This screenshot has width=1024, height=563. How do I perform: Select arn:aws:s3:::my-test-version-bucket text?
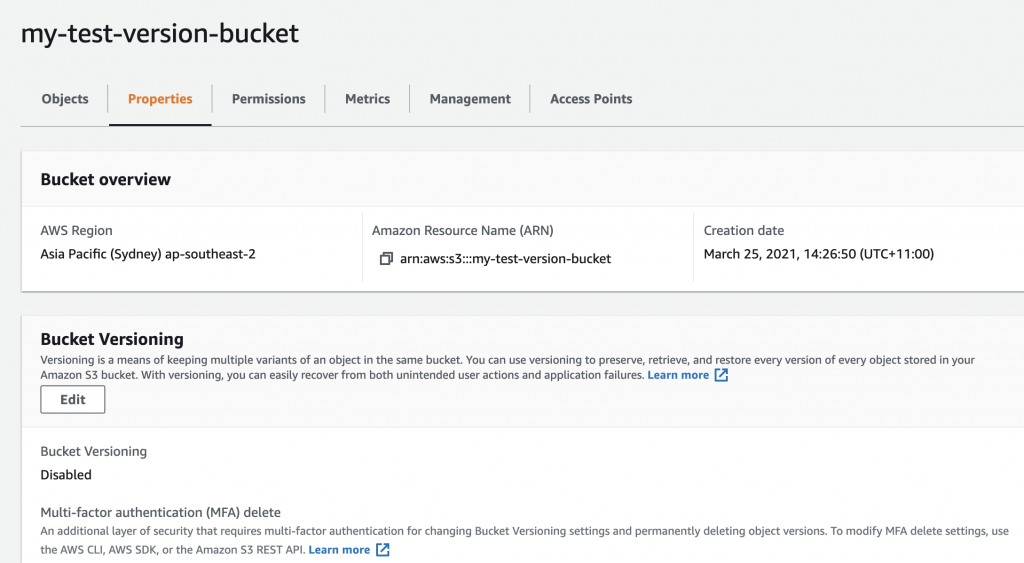click(x=505, y=259)
